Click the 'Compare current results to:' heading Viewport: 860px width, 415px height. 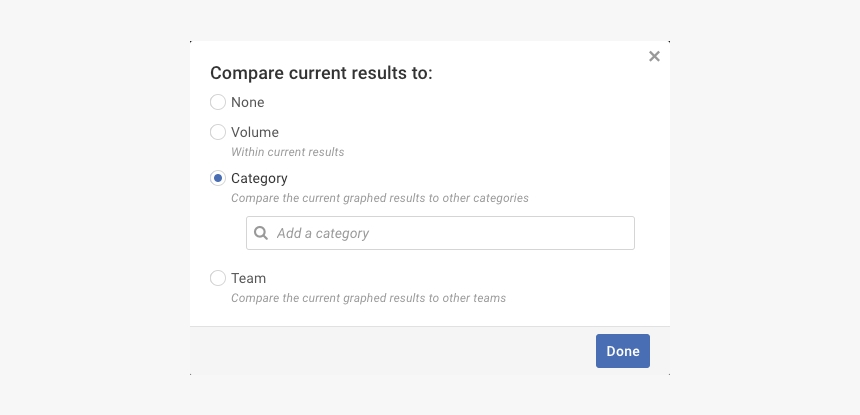click(x=321, y=73)
